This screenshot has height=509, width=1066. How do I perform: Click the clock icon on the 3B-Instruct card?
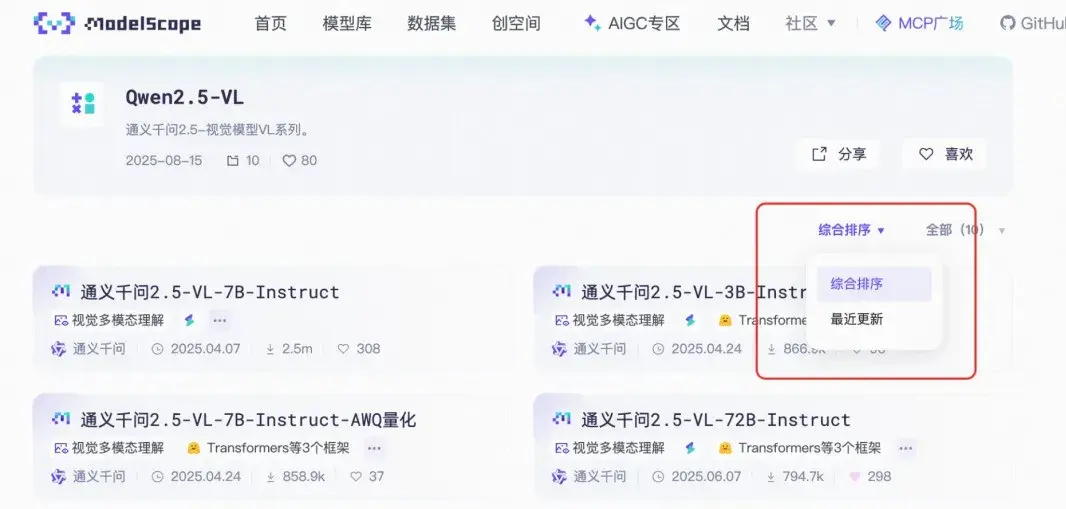(657, 349)
